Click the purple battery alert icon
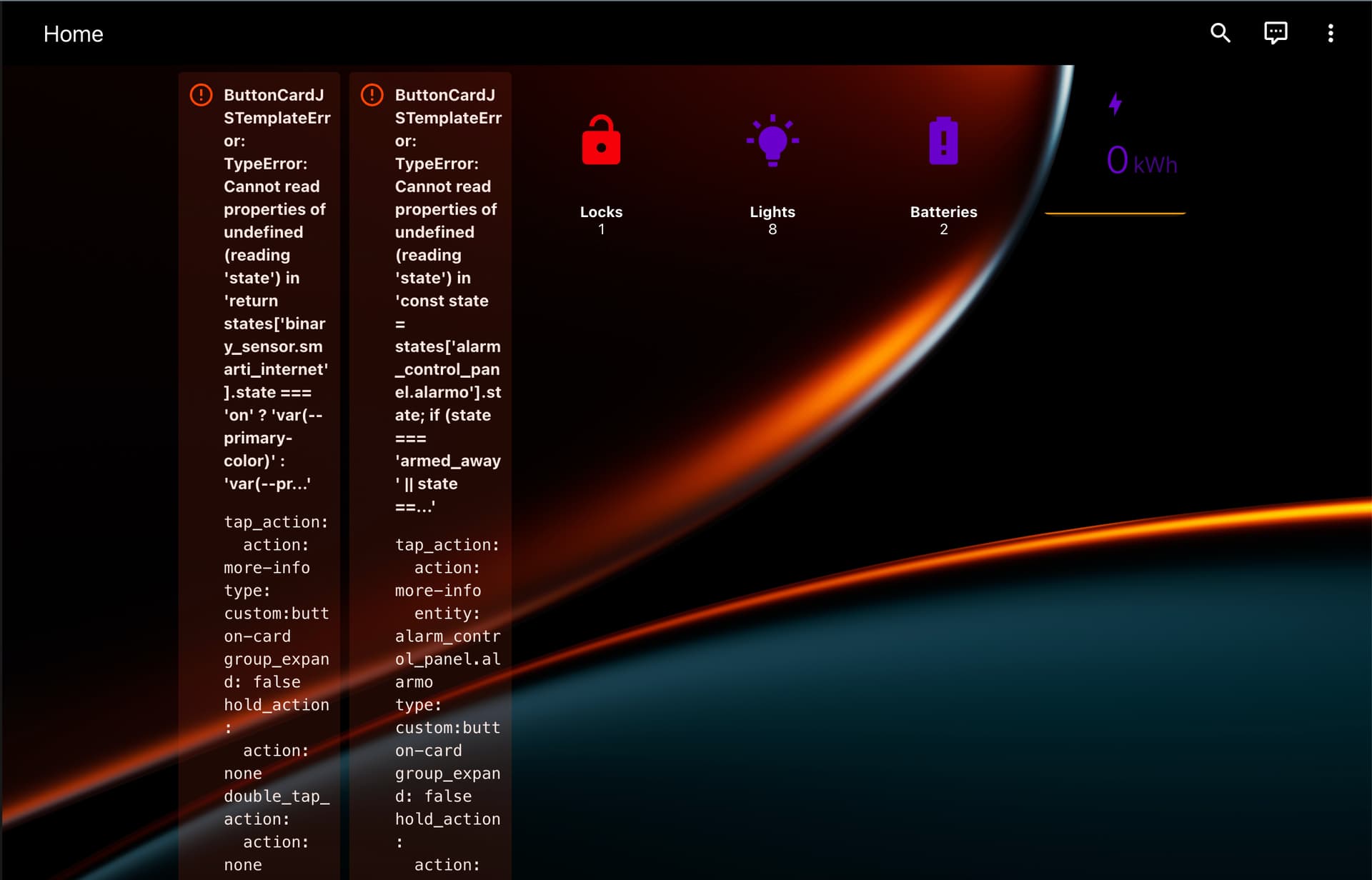 point(943,141)
